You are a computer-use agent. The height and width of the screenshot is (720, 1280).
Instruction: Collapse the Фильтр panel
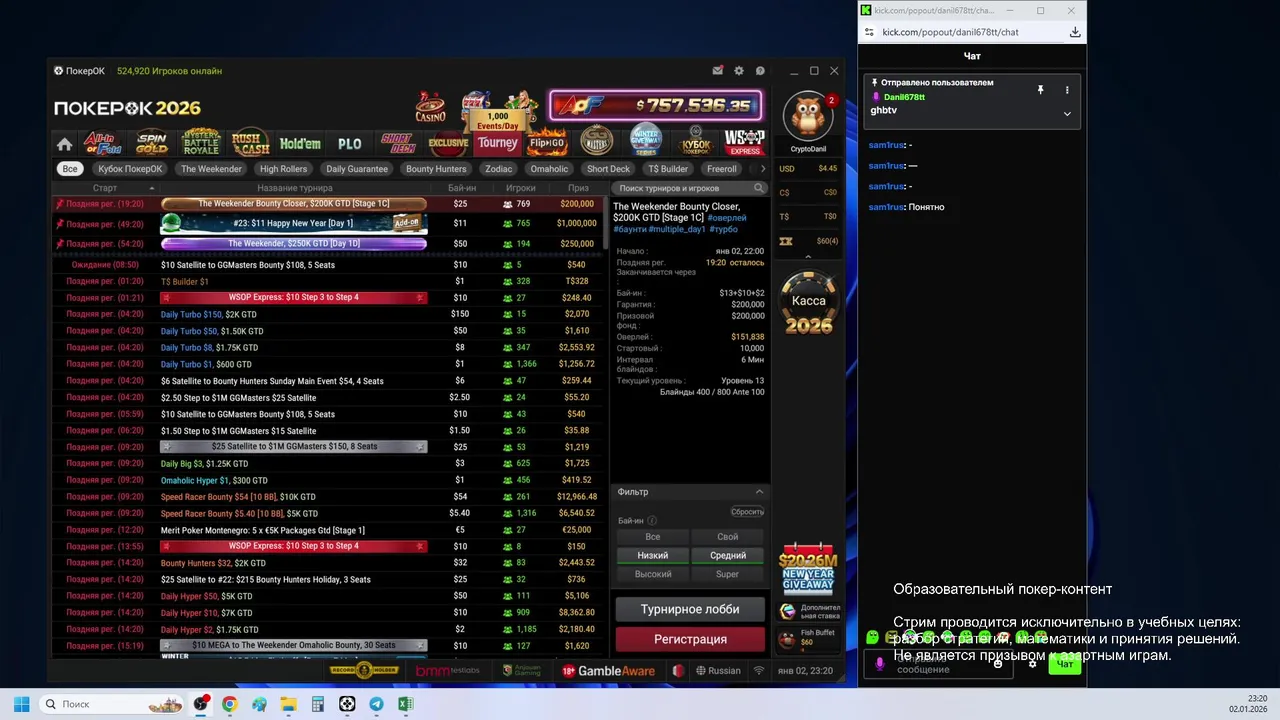759,492
